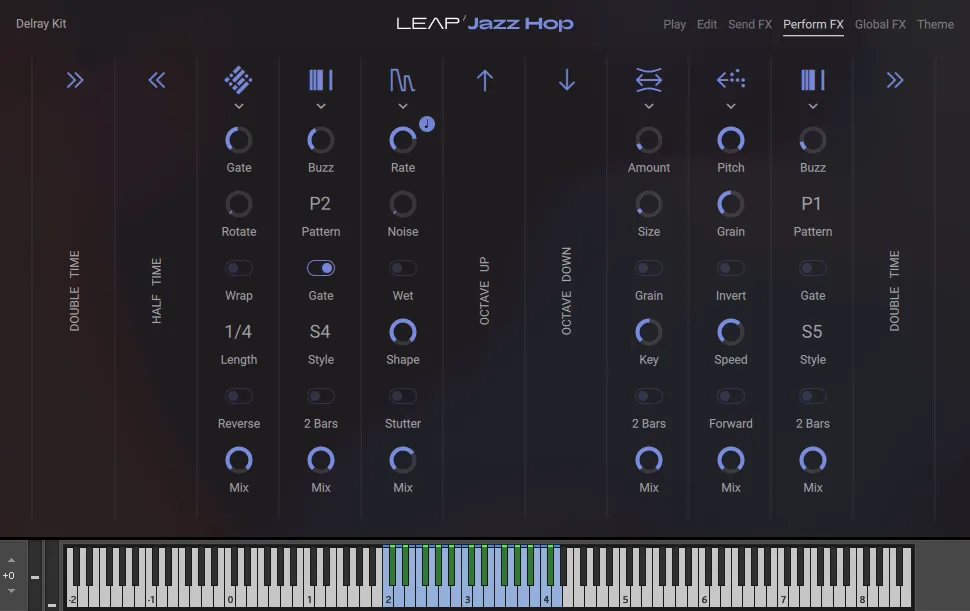Click the grain delay icon above the Pitch knob
The height and width of the screenshot is (611, 970).
[x=730, y=80]
